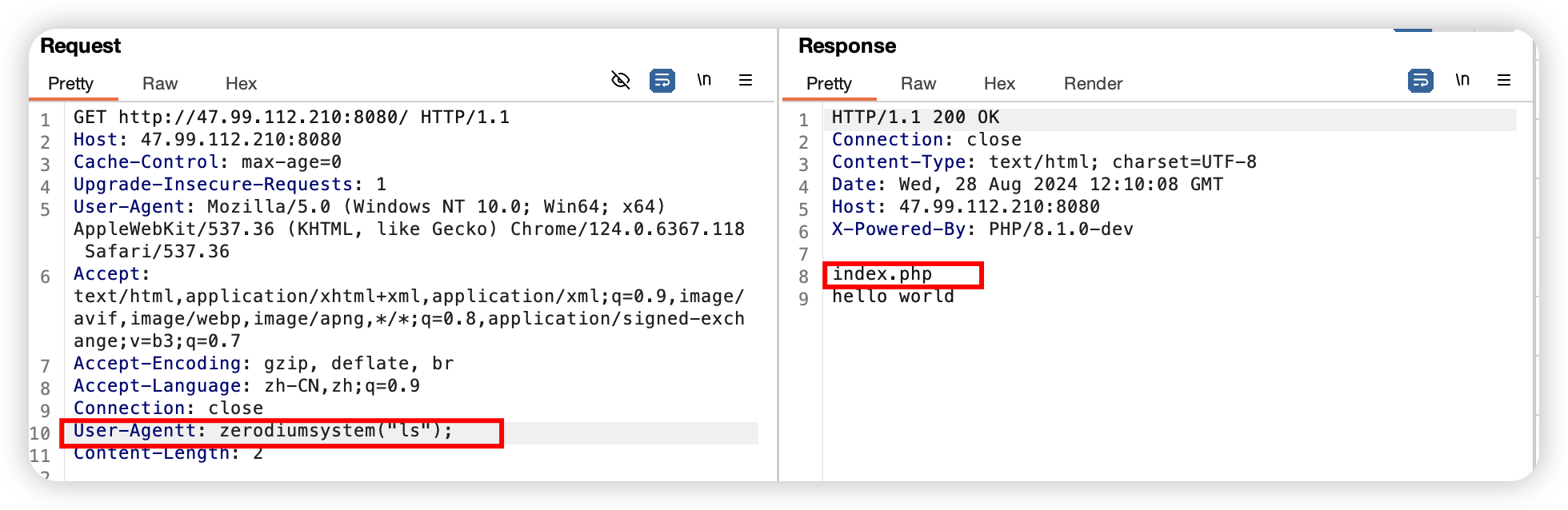Viewport: 1568px width, 510px height.
Task: Open the Response Render tab
Action: (1093, 83)
